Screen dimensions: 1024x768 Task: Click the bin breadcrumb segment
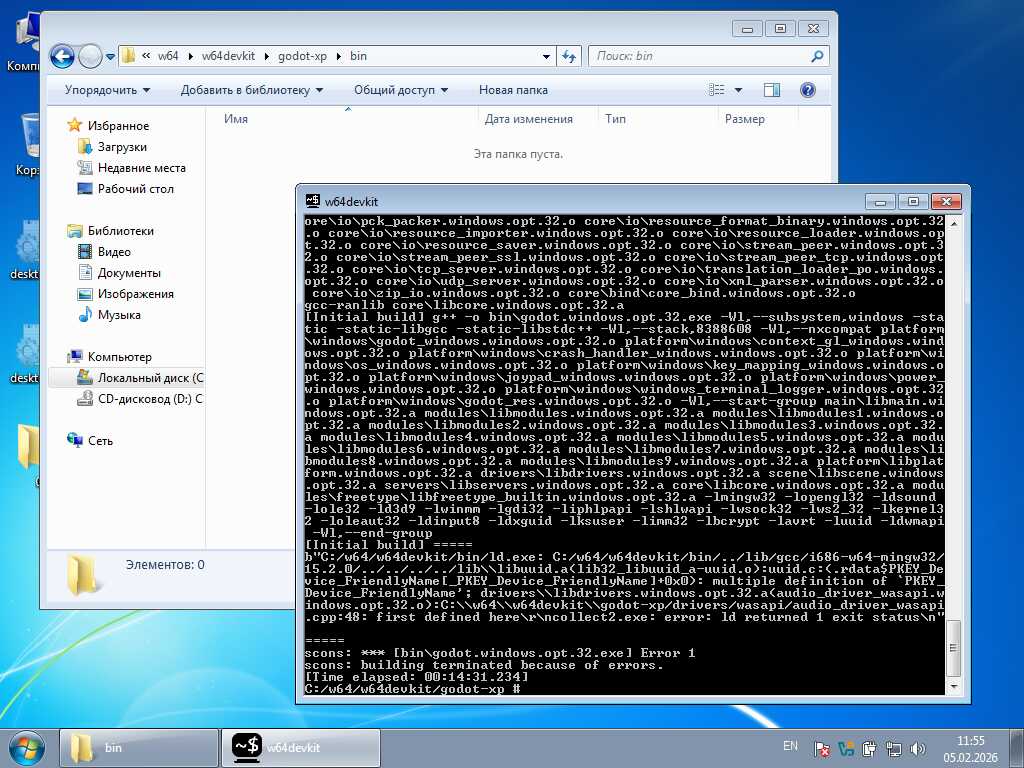click(x=358, y=56)
